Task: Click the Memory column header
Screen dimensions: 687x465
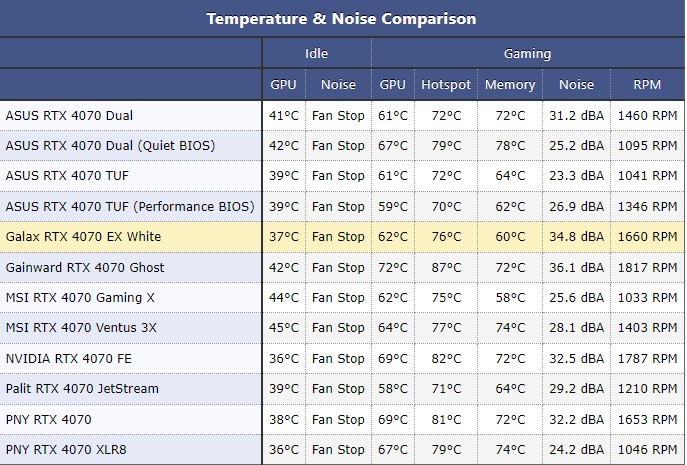Action: [x=509, y=85]
